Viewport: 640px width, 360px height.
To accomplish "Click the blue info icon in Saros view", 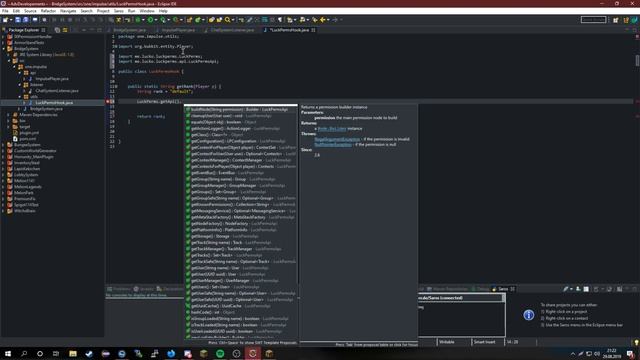I will coord(529,315).
